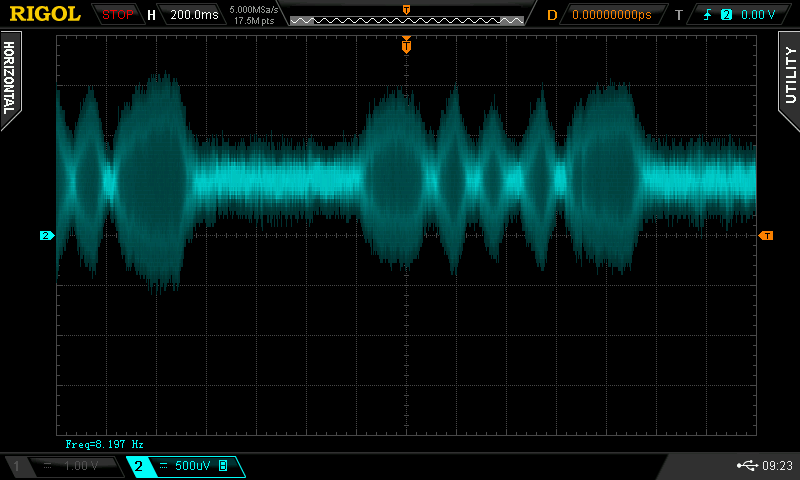The image size is (800, 480).
Task: Click the Freq=8.197 Hz measurement readout
Action: [105, 444]
